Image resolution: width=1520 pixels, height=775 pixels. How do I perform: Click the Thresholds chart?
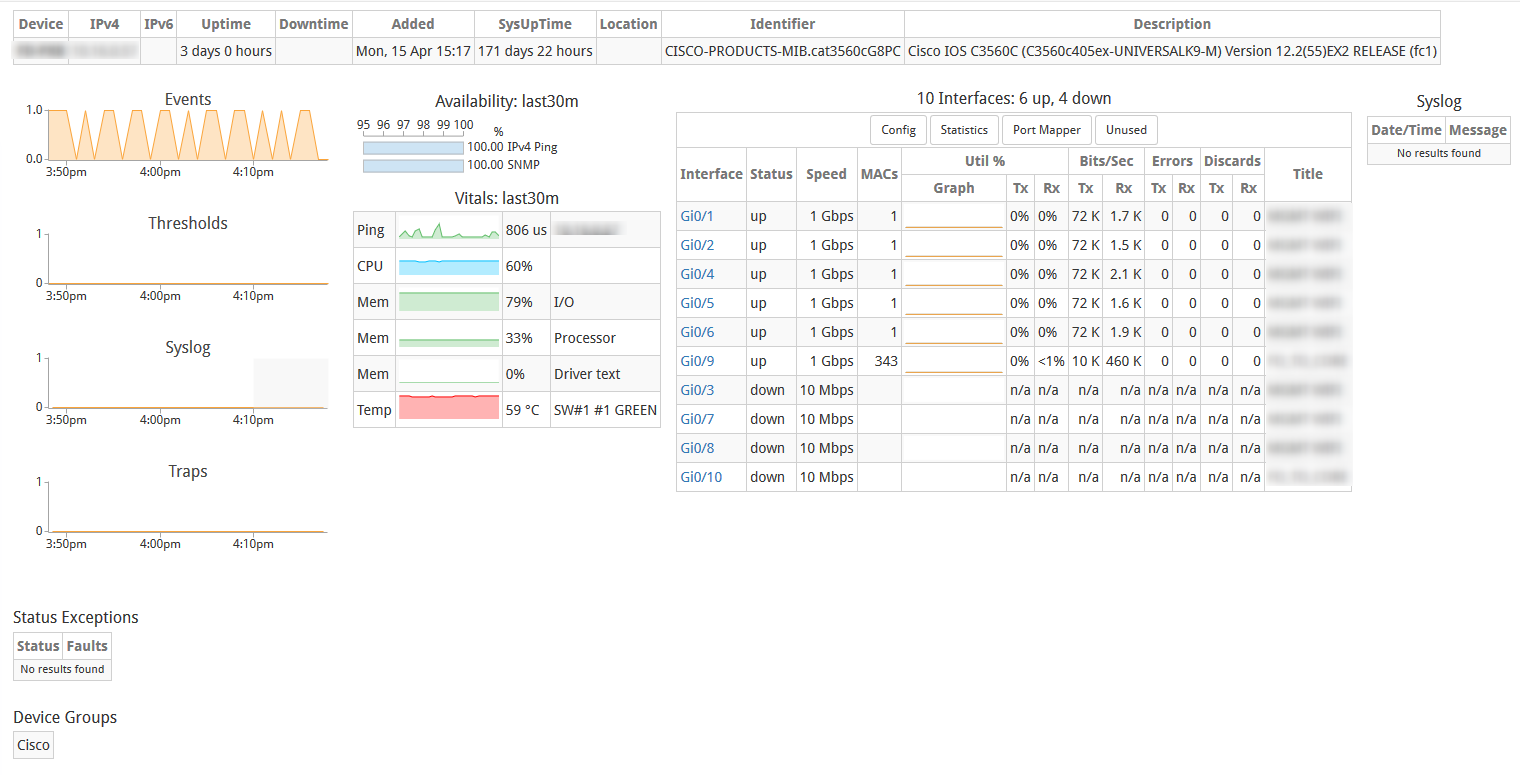[188, 258]
